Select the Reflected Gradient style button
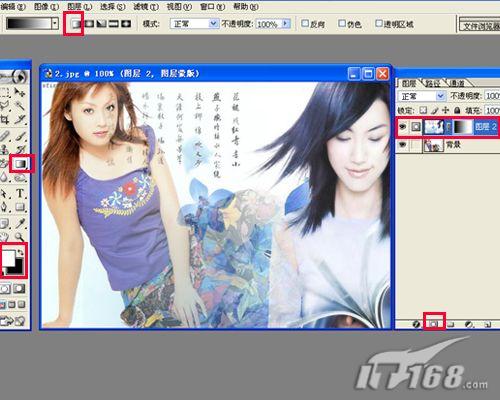 point(114,24)
